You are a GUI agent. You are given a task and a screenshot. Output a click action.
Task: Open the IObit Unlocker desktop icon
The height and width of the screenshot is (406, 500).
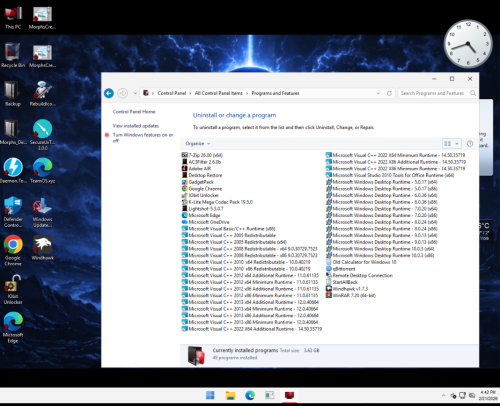[x=13, y=289]
